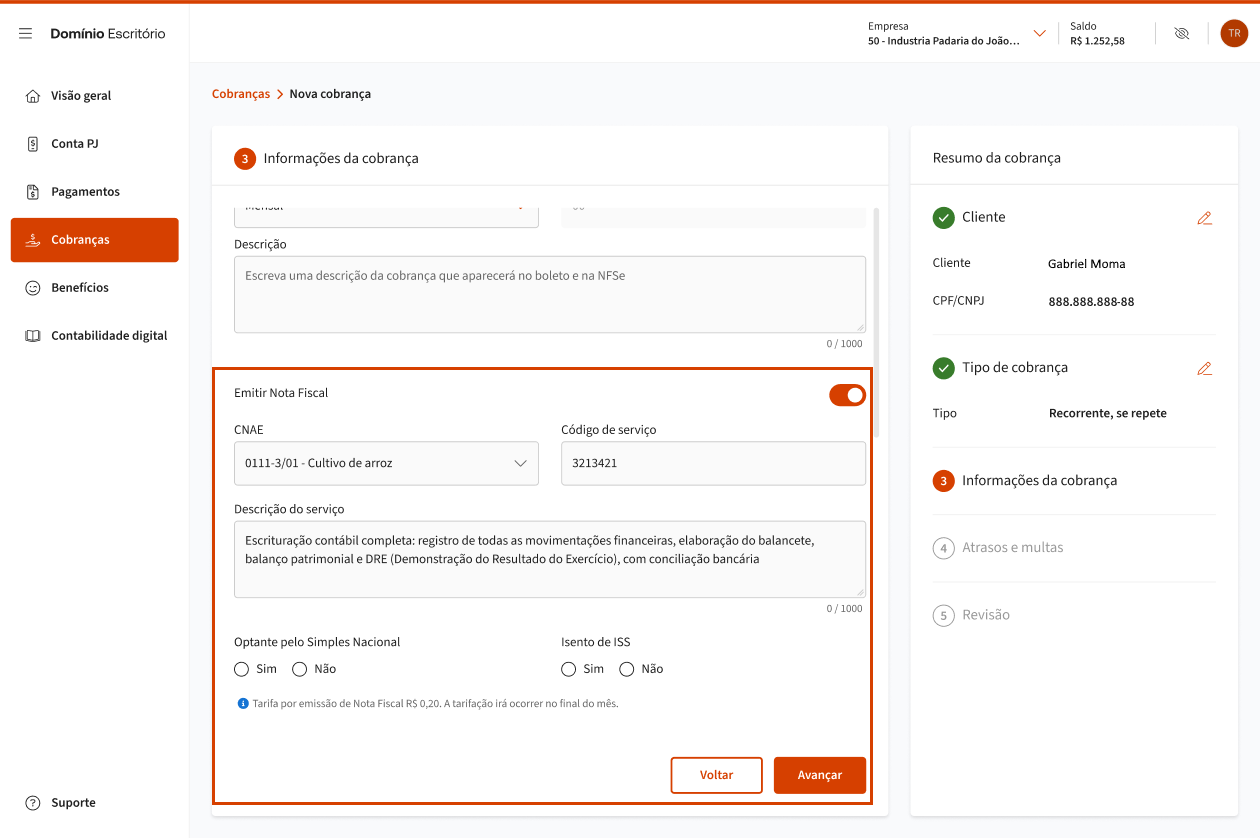Viewport: 1260px width, 838px height.
Task: Click the Código de serviço input field
Action: [713, 464]
